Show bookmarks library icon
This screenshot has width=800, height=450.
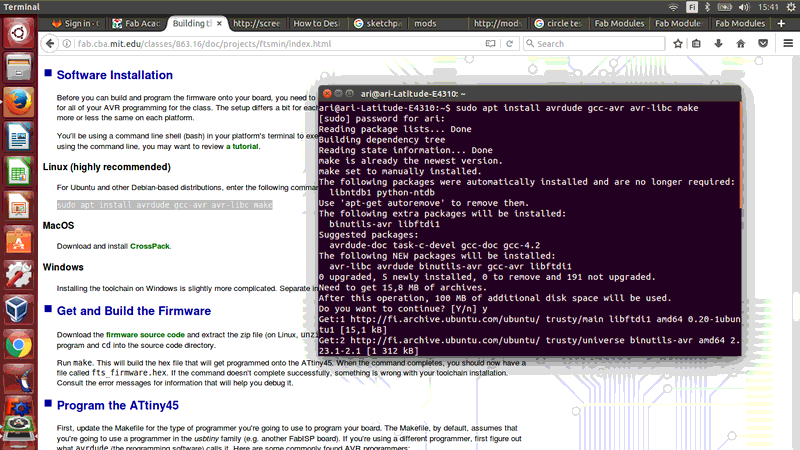click(696, 44)
